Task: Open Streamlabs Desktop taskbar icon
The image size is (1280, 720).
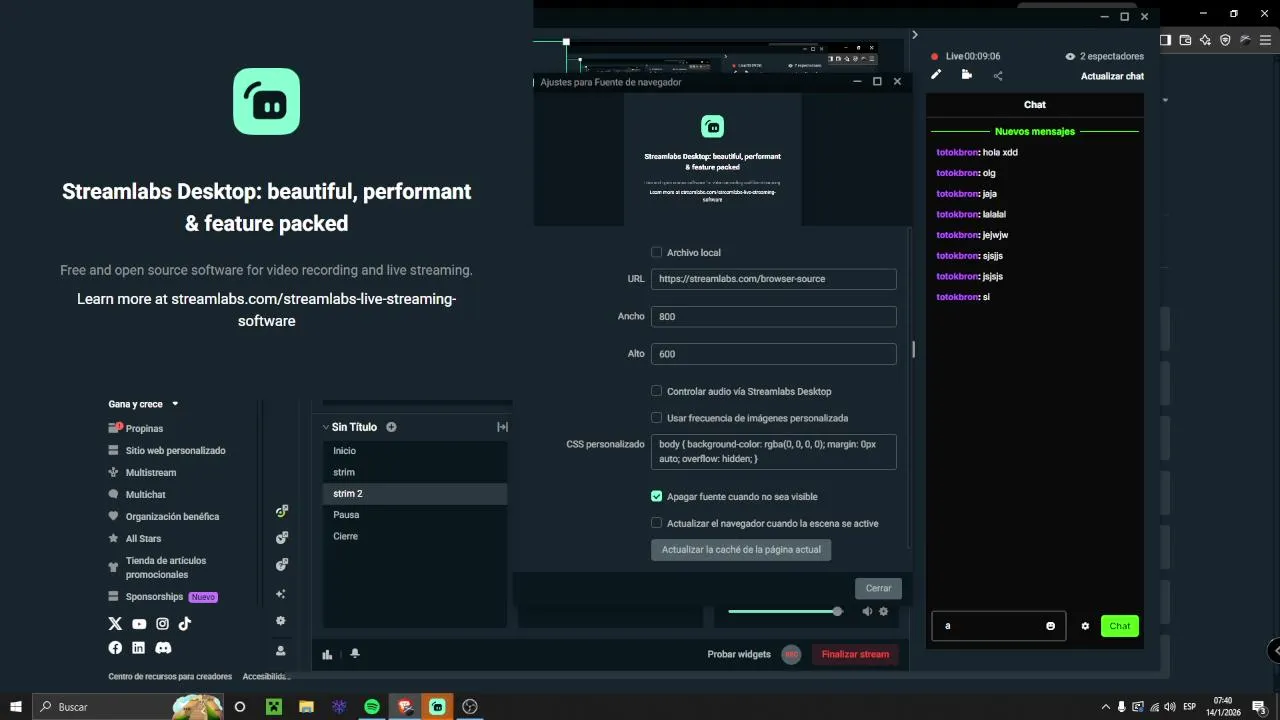Action: click(437, 707)
